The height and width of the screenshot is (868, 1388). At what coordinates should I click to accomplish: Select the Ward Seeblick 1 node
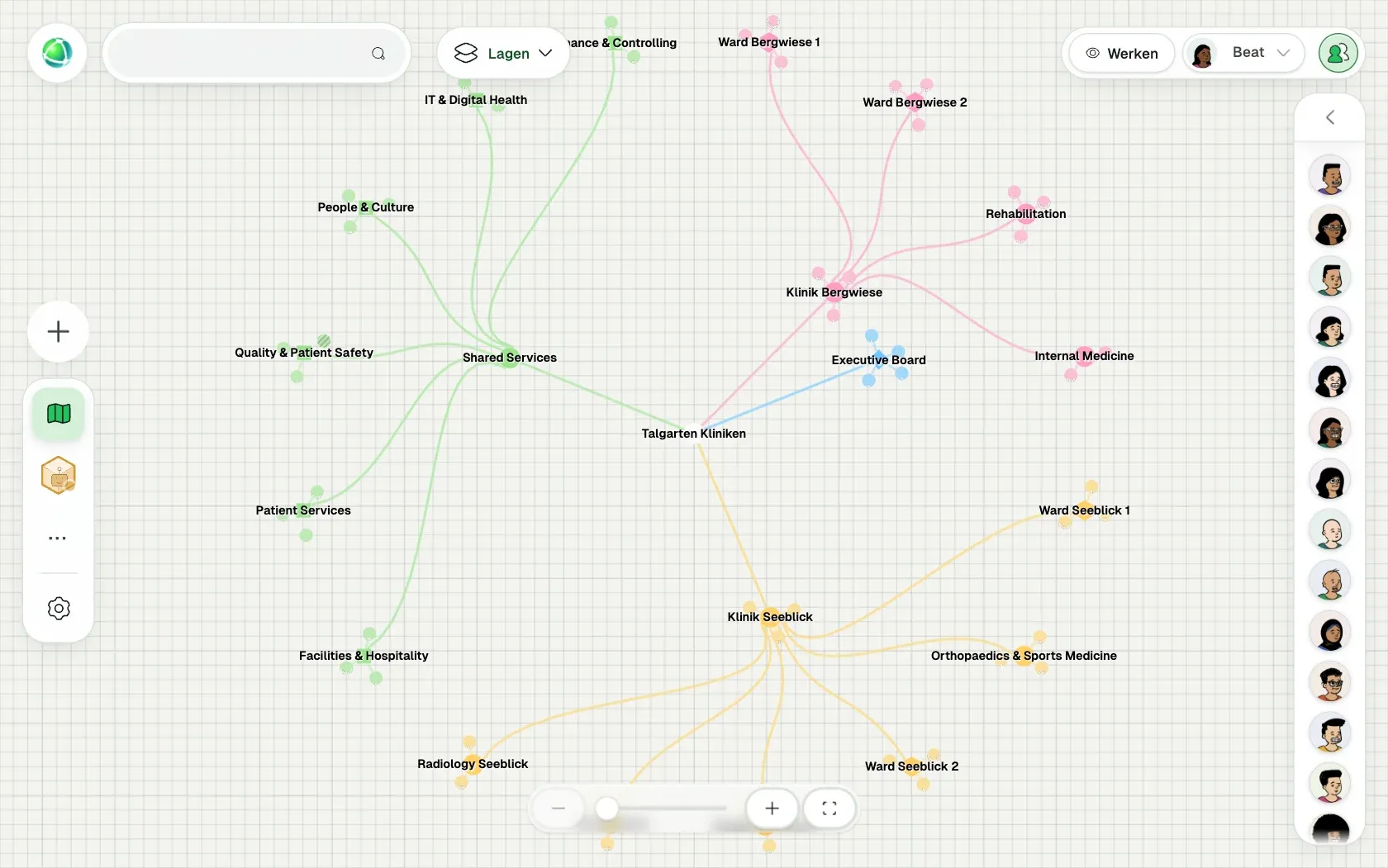(x=1085, y=510)
